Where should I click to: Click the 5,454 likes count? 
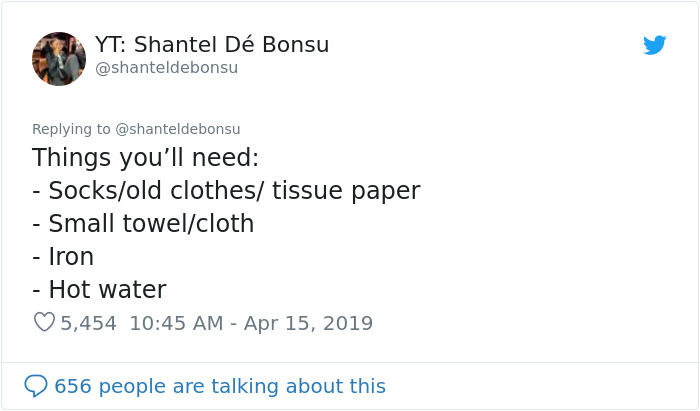coord(88,323)
